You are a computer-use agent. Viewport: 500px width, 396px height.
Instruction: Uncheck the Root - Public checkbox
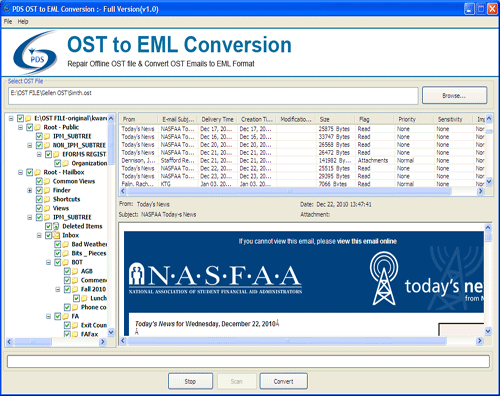pyautogui.click(x=30, y=127)
